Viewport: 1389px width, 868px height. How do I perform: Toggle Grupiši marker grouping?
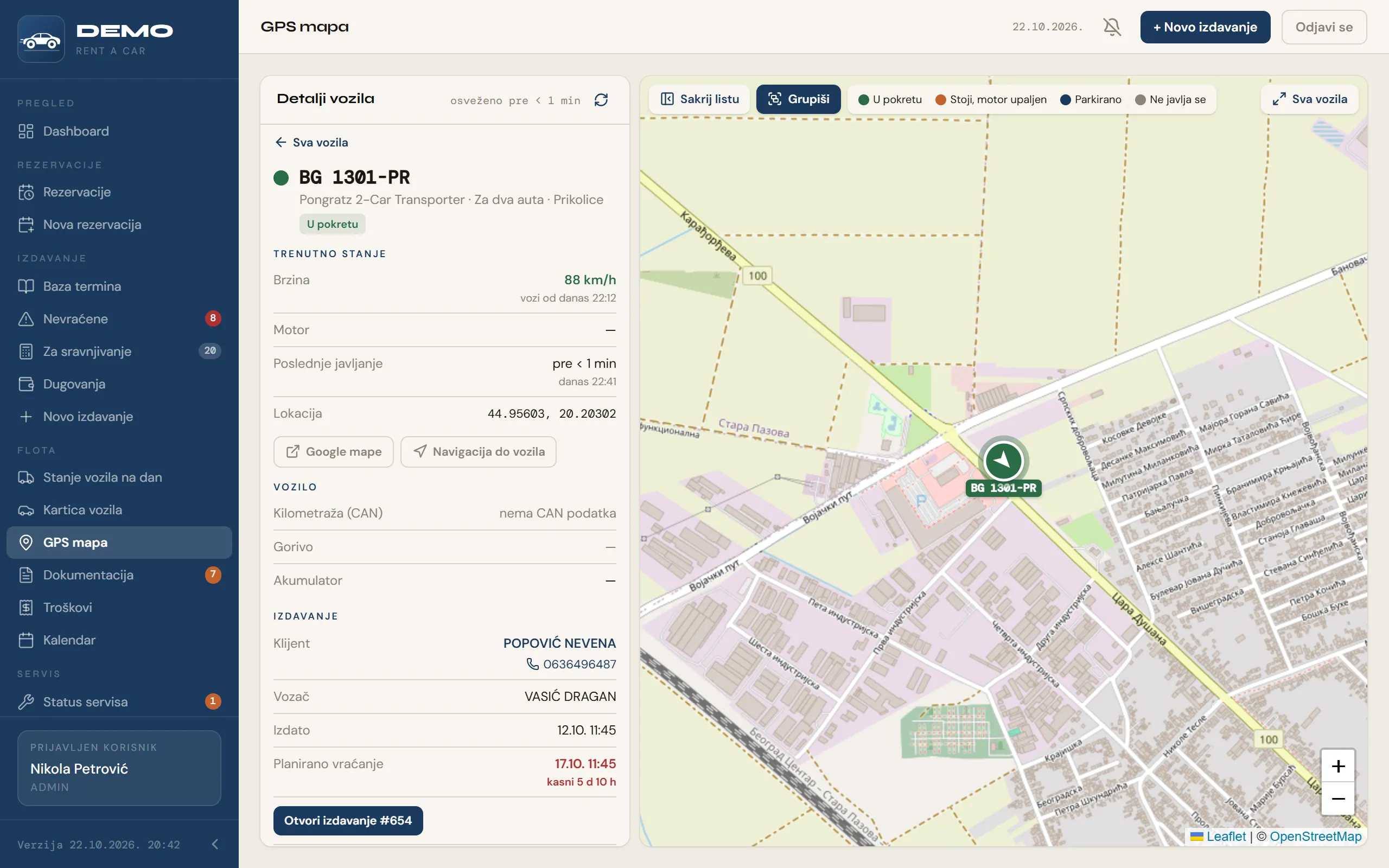point(798,99)
